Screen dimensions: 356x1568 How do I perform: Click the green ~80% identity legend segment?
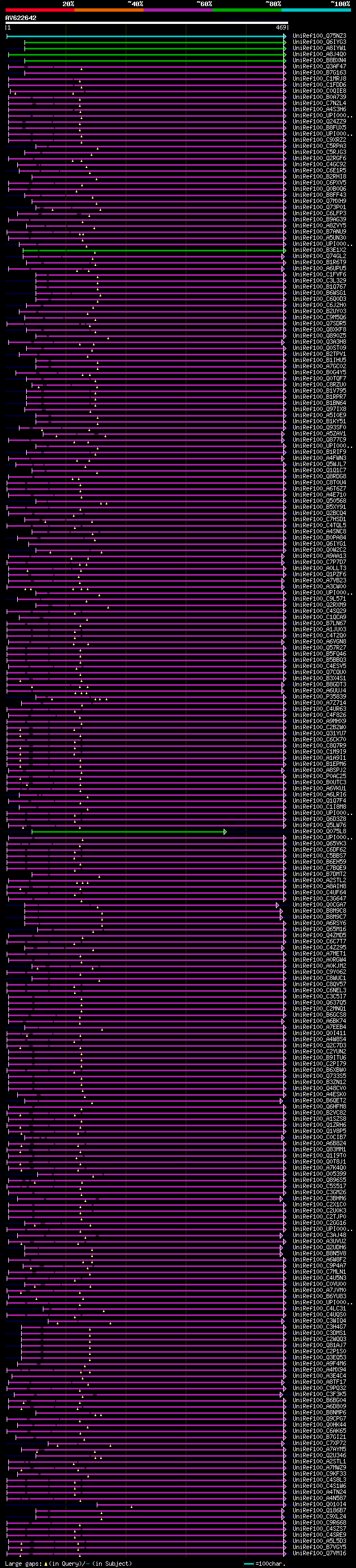(x=247, y=10)
